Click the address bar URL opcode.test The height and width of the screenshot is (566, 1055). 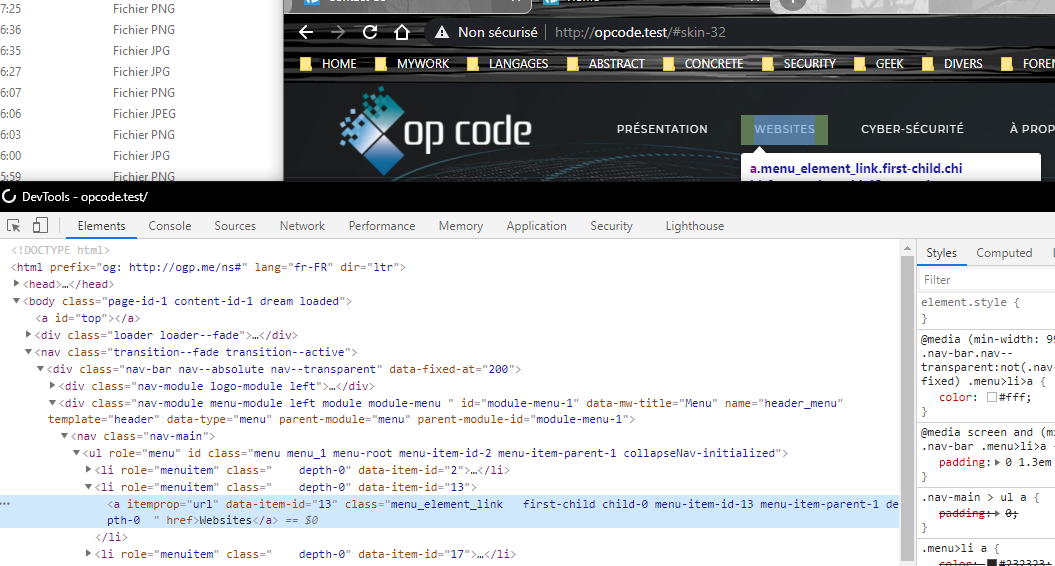(x=640, y=32)
